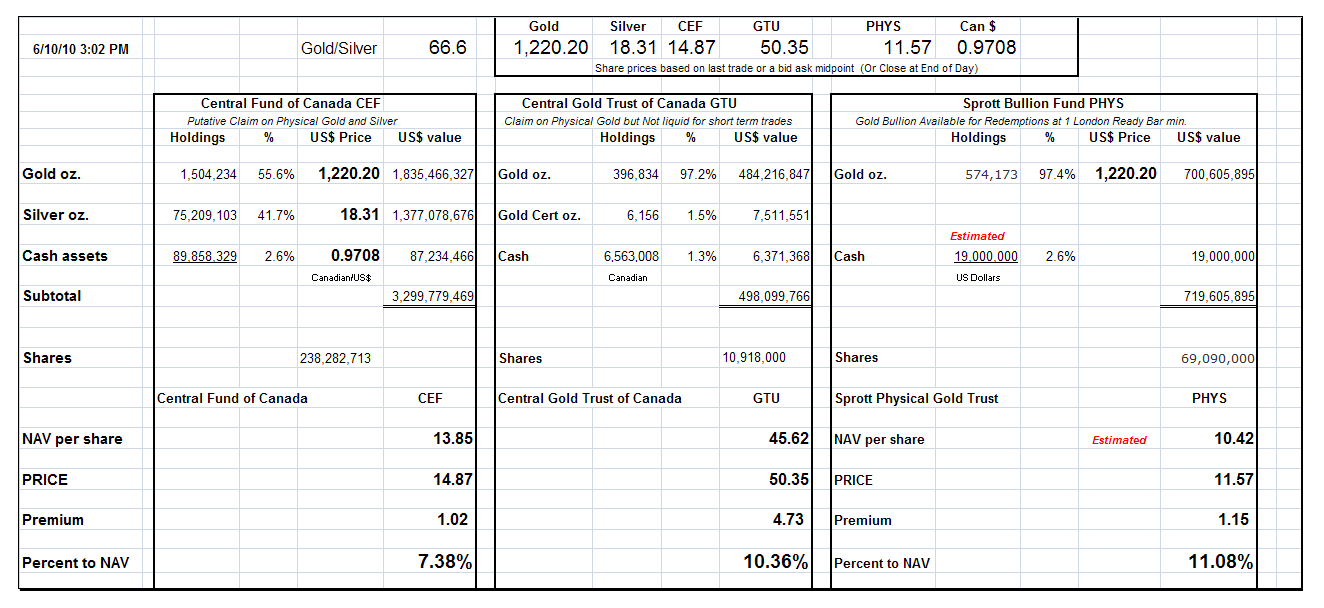Viewport: 1324px width, 608px height.
Task: Select the Gold/Silver ratio value 66.6
Action: point(447,47)
